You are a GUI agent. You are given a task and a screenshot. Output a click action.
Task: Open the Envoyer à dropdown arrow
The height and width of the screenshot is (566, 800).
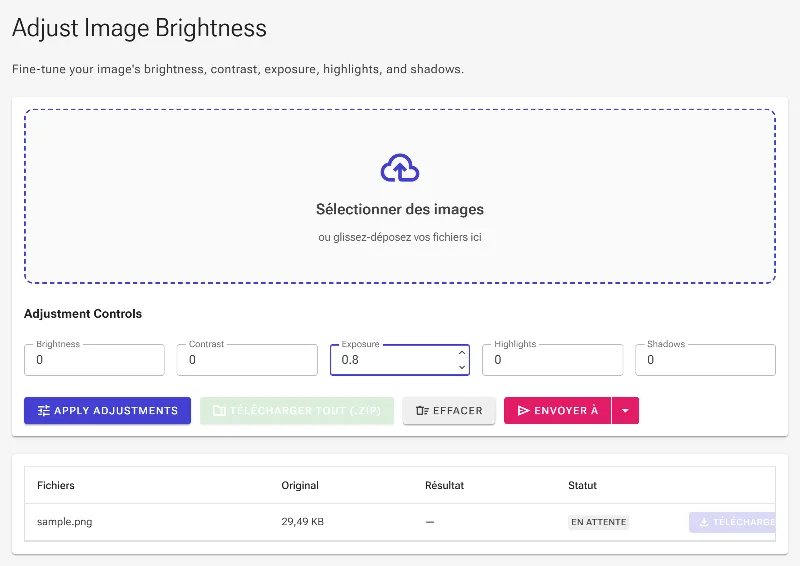pyautogui.click(x=625, y=410)
